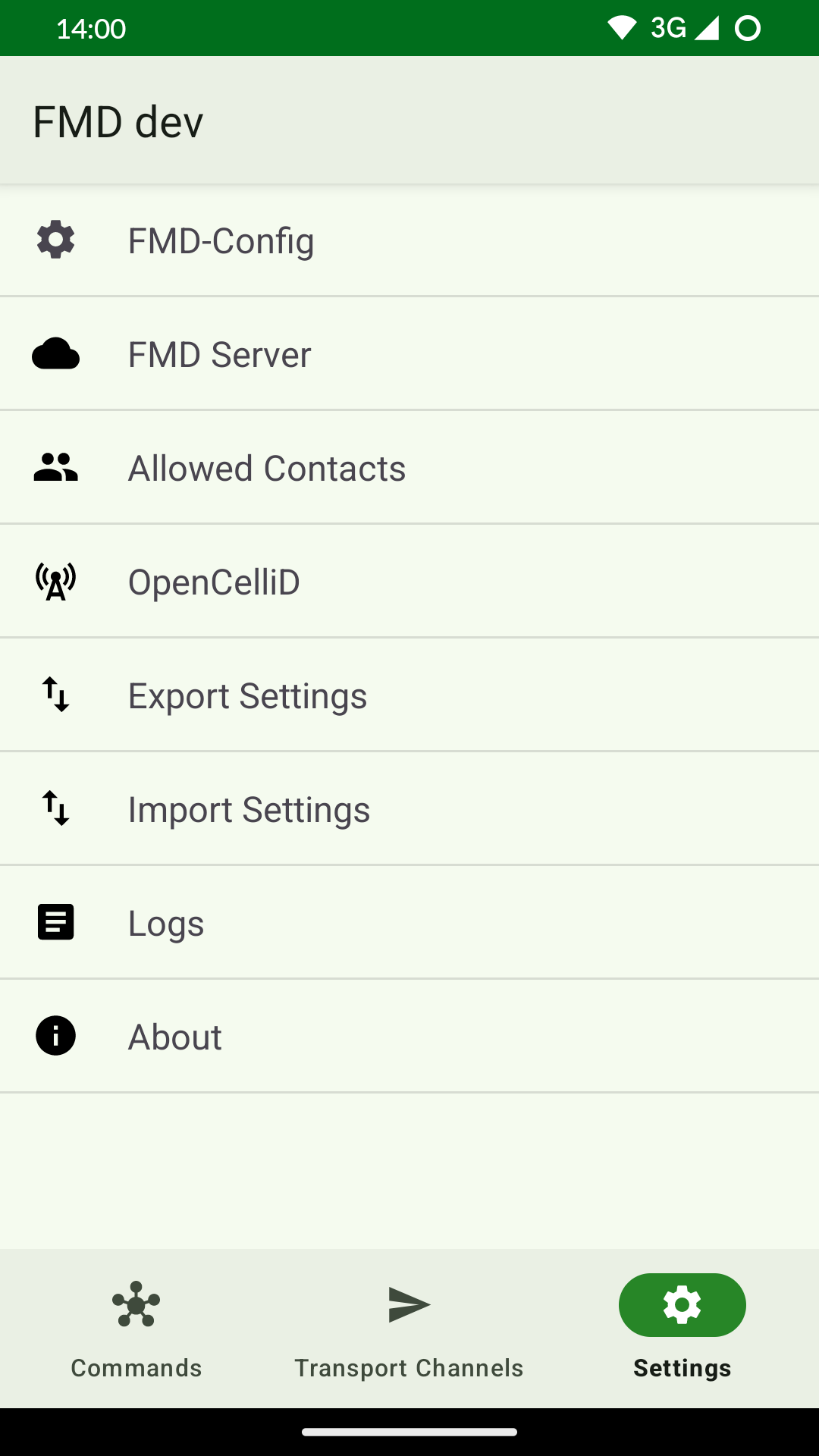Open the About page
The image size is (819, 1456).
click(175, 1037)
